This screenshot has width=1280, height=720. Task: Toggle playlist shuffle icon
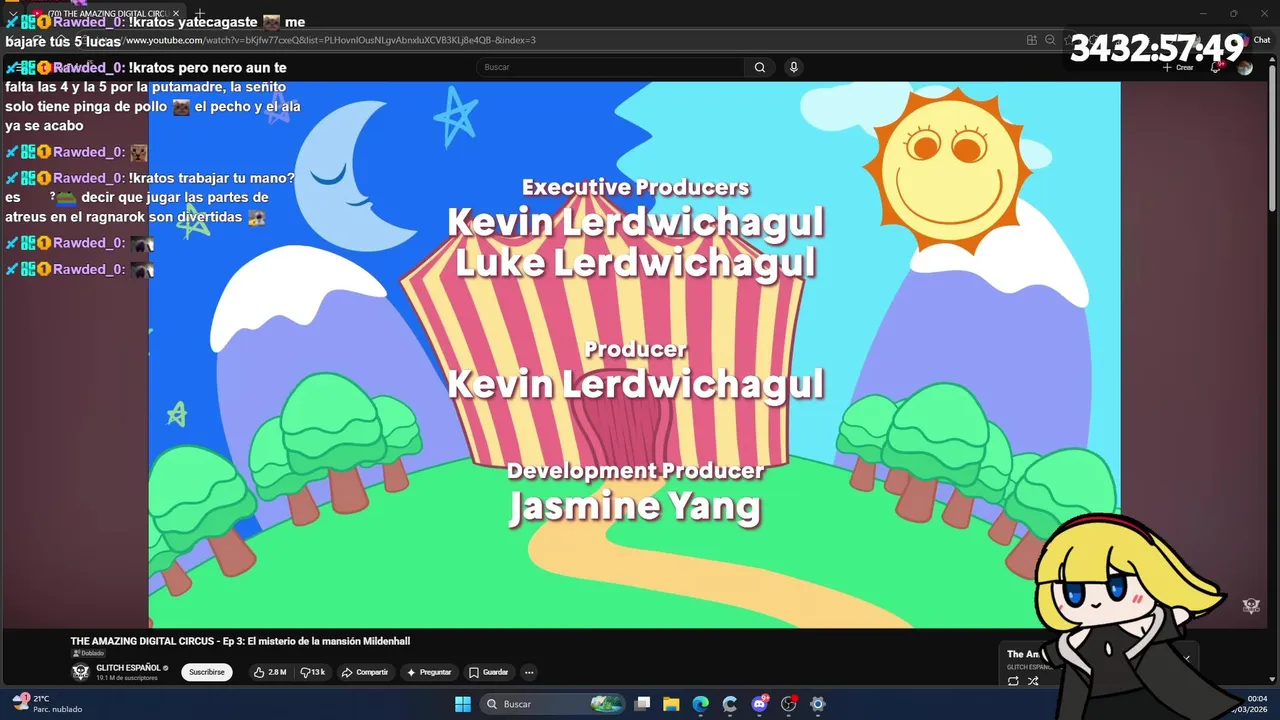point(1033,681)
